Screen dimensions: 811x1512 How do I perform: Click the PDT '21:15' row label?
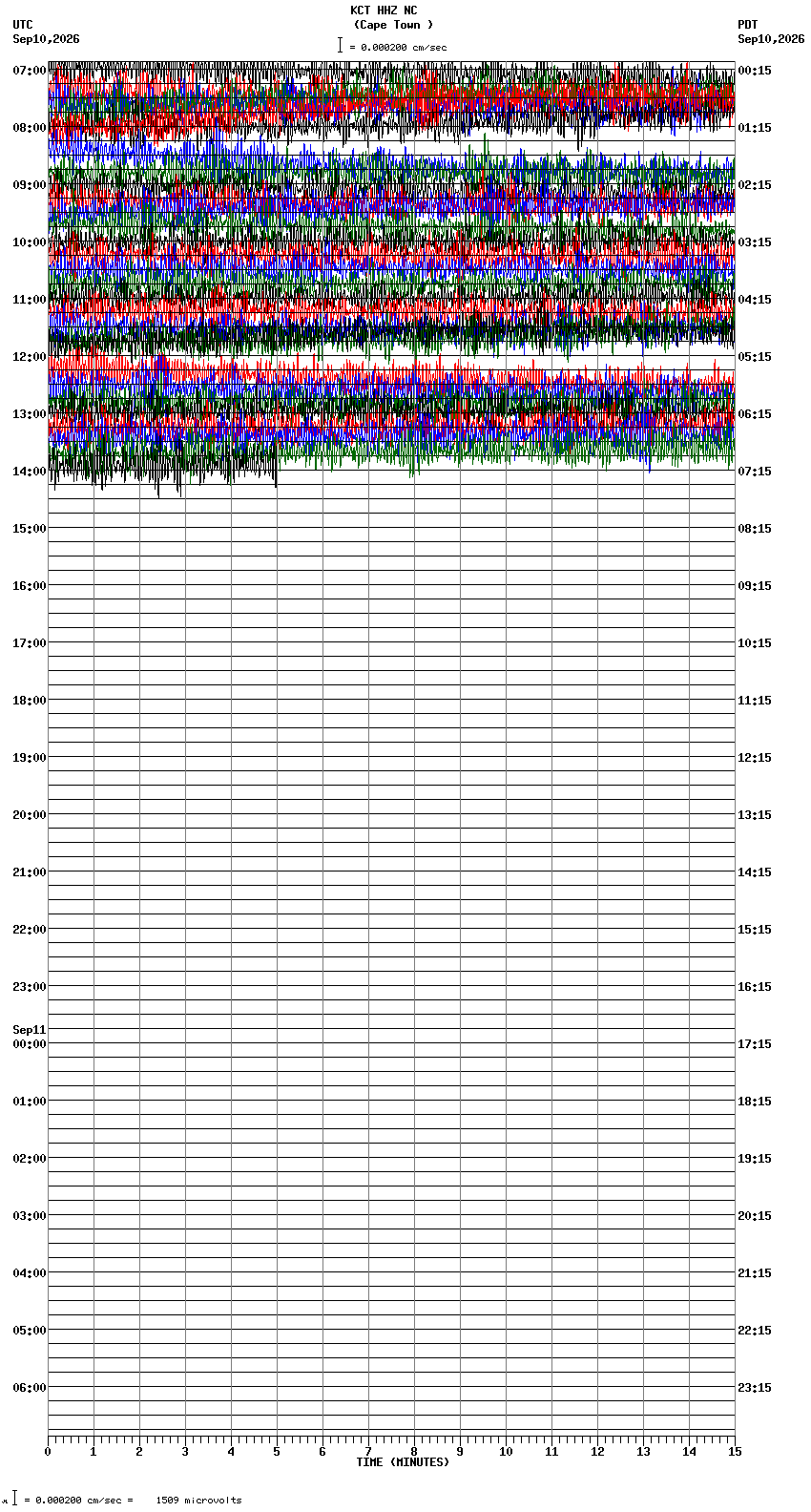coord(755,1273)
